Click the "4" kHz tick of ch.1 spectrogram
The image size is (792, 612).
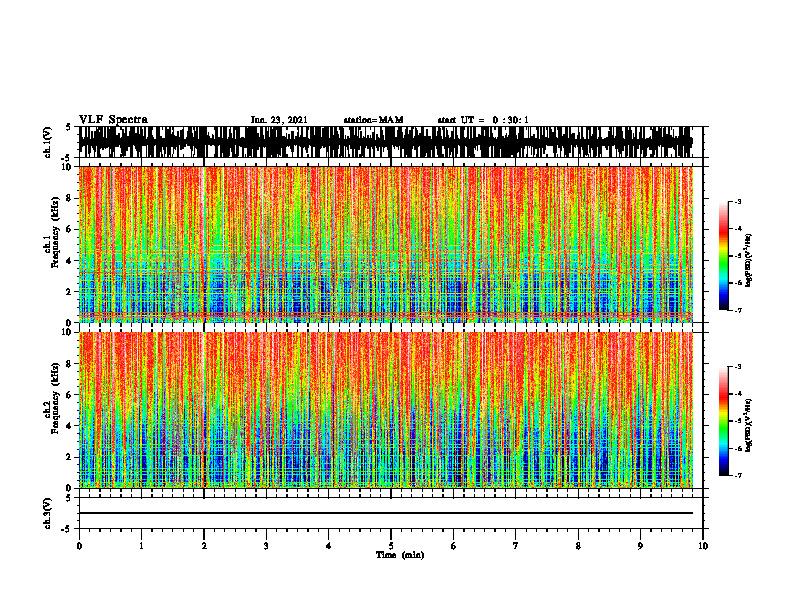[x=70, y=261]
